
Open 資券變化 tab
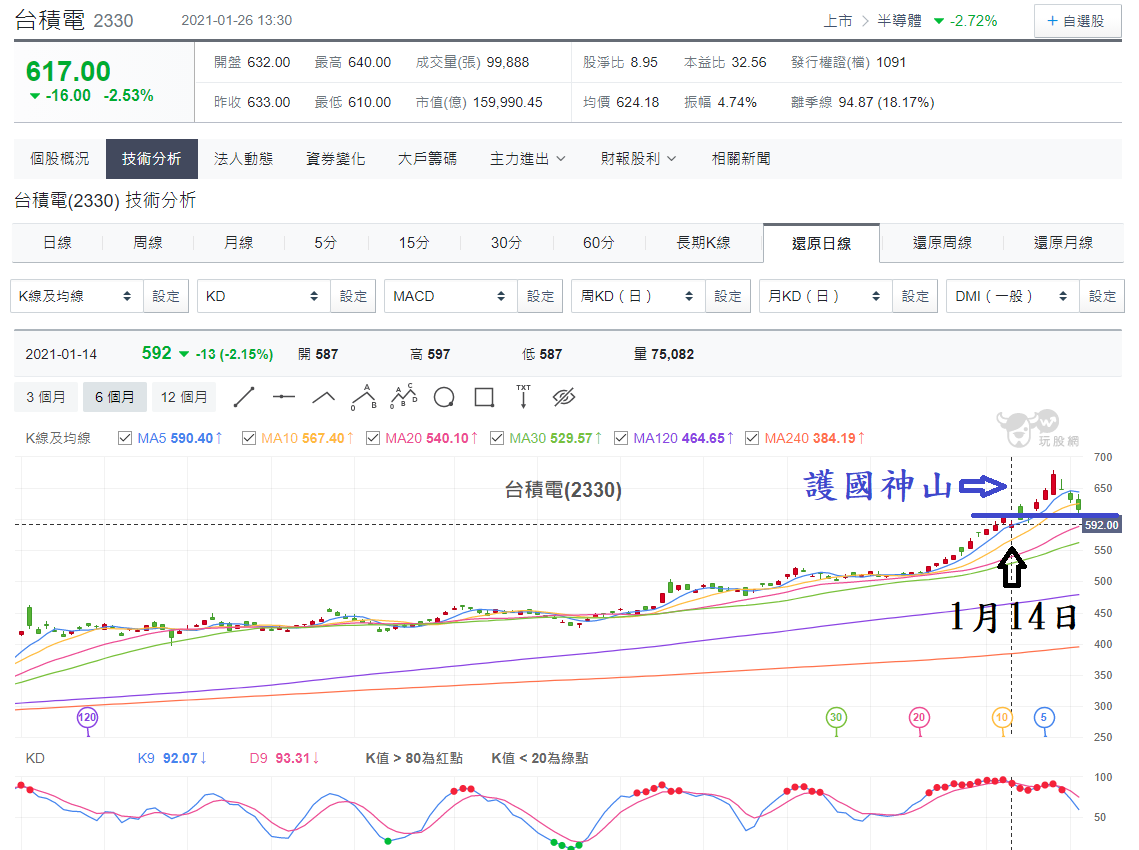click(x=336, y=158)
